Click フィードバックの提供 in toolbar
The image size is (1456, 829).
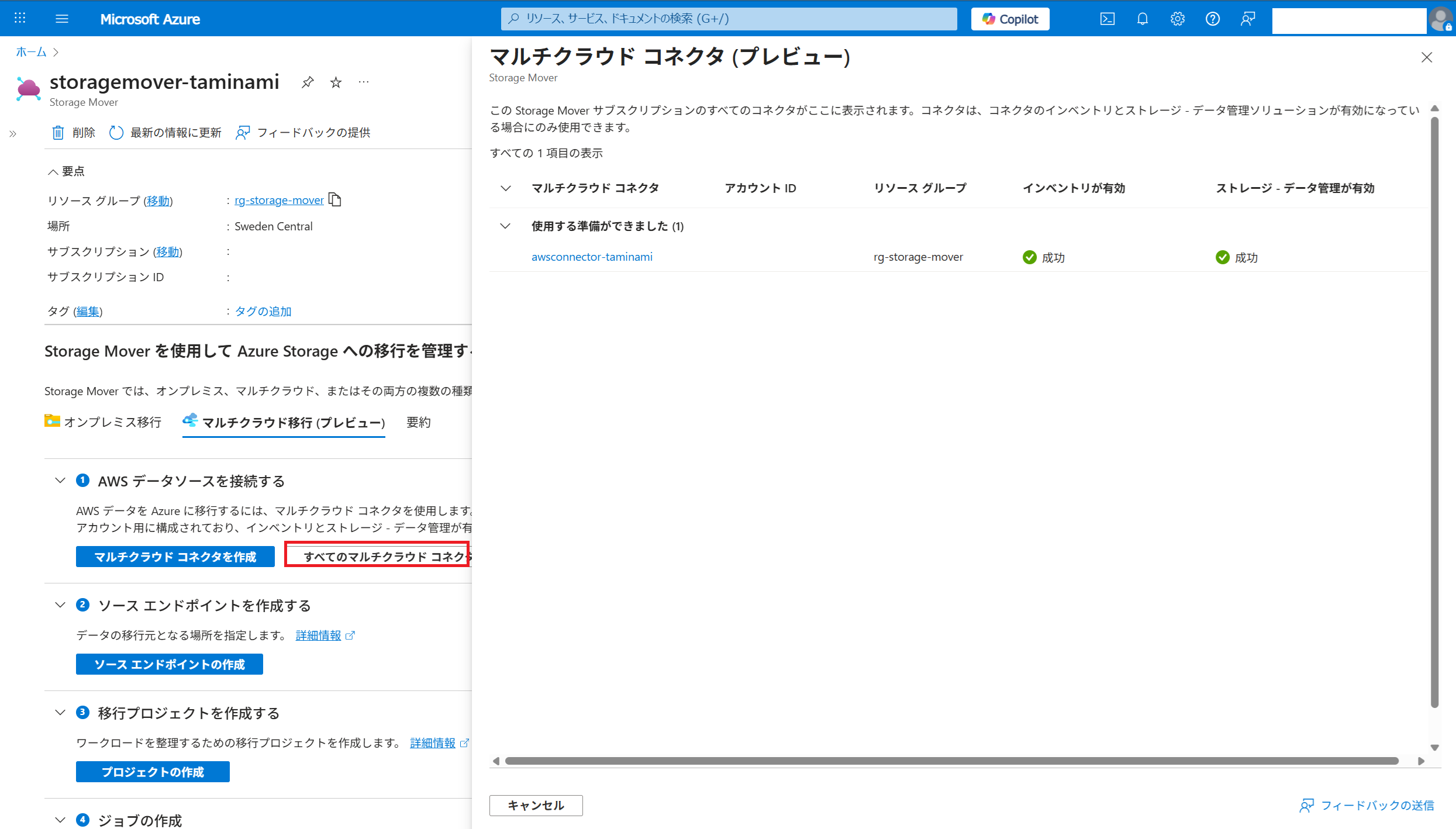coord(303,133)
